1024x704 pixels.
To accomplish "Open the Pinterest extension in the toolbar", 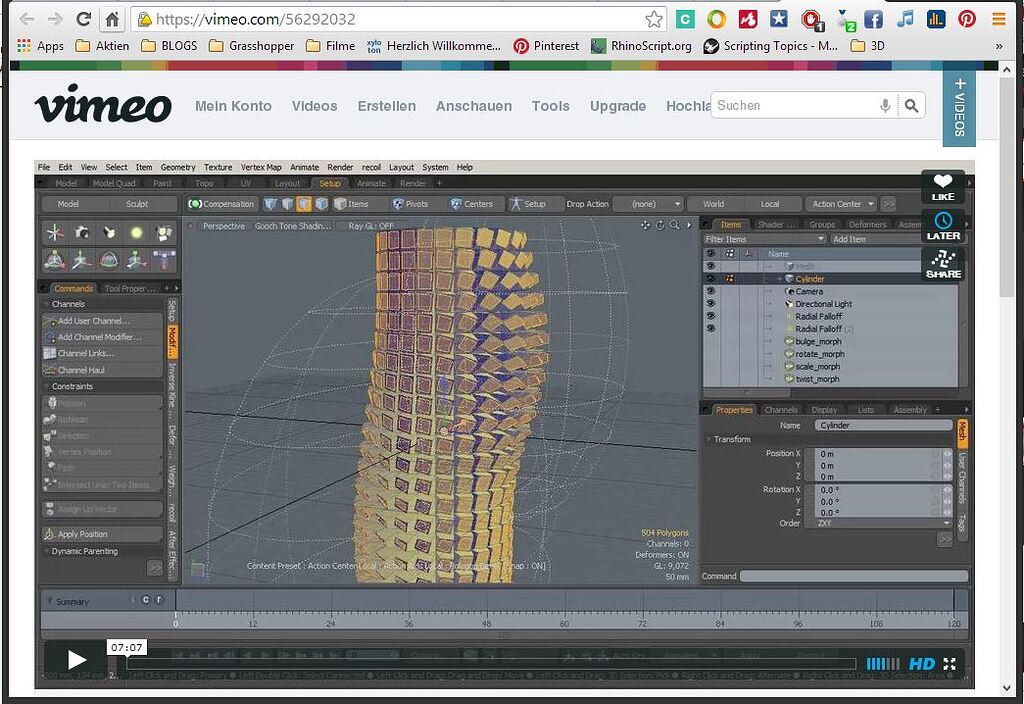I will point(967,19).
